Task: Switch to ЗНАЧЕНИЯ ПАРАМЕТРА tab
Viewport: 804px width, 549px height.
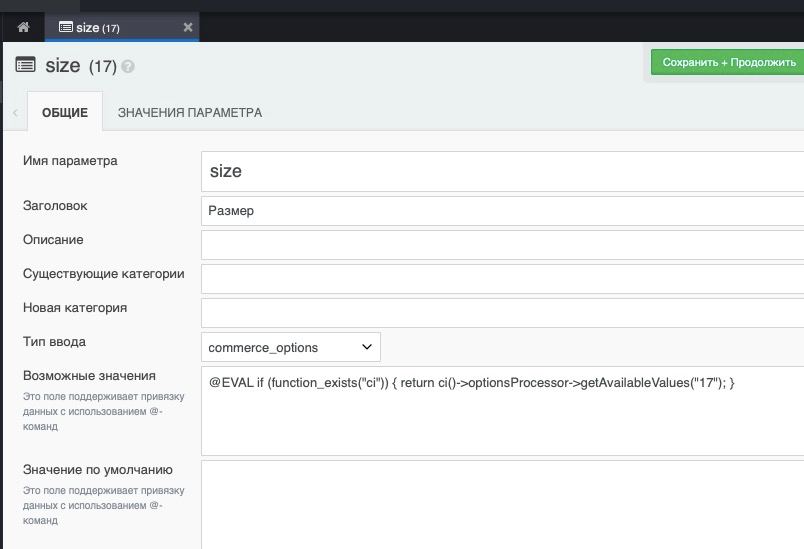Action: pos(190,112)
